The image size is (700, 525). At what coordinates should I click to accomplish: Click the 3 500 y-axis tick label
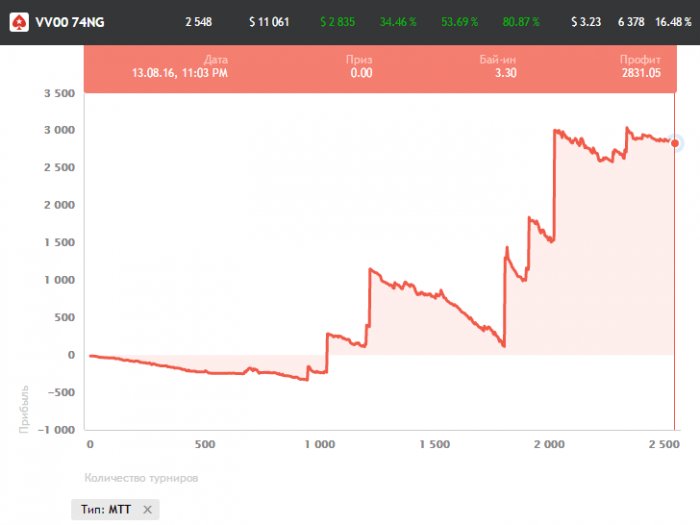(59, 93)
